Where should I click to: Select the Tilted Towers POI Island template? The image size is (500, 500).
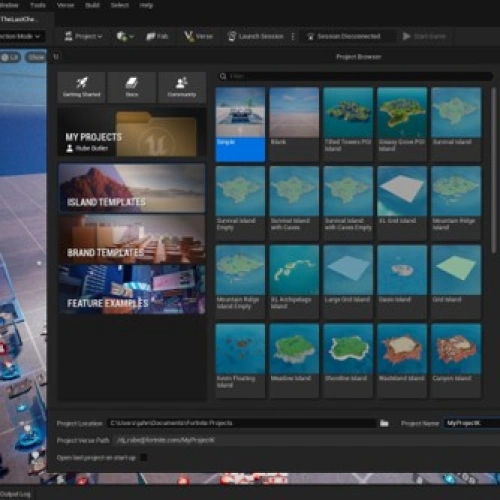pos(348,124)
